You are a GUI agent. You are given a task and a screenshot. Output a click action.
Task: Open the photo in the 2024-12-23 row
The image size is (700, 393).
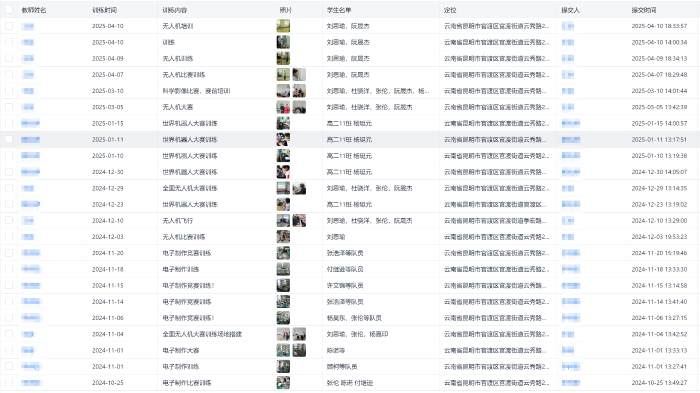click(283, 204)
